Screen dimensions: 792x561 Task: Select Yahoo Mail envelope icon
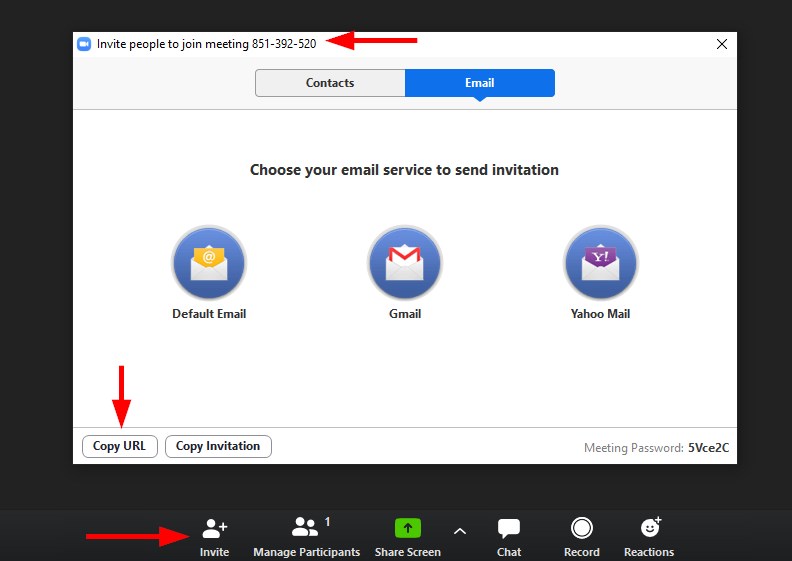point(601,263)
